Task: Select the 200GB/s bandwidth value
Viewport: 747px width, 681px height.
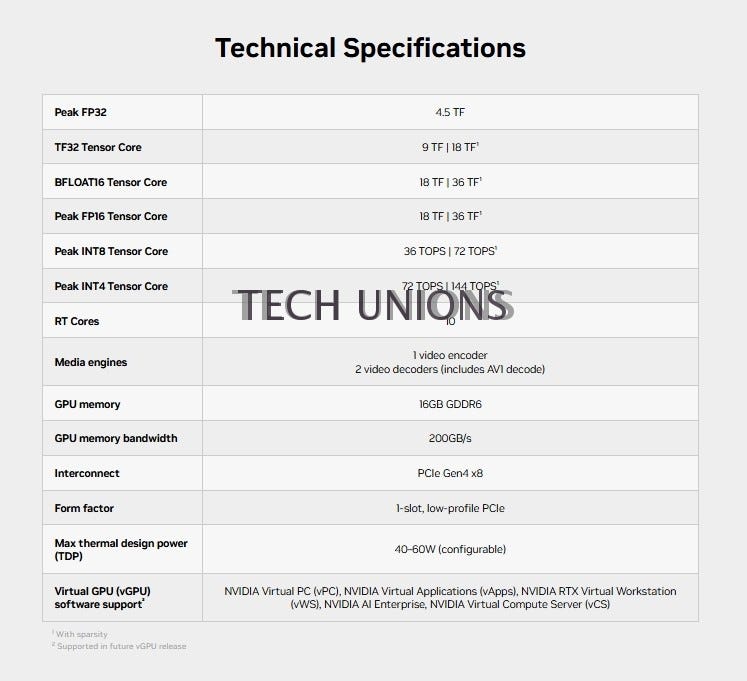Action: 450,438
